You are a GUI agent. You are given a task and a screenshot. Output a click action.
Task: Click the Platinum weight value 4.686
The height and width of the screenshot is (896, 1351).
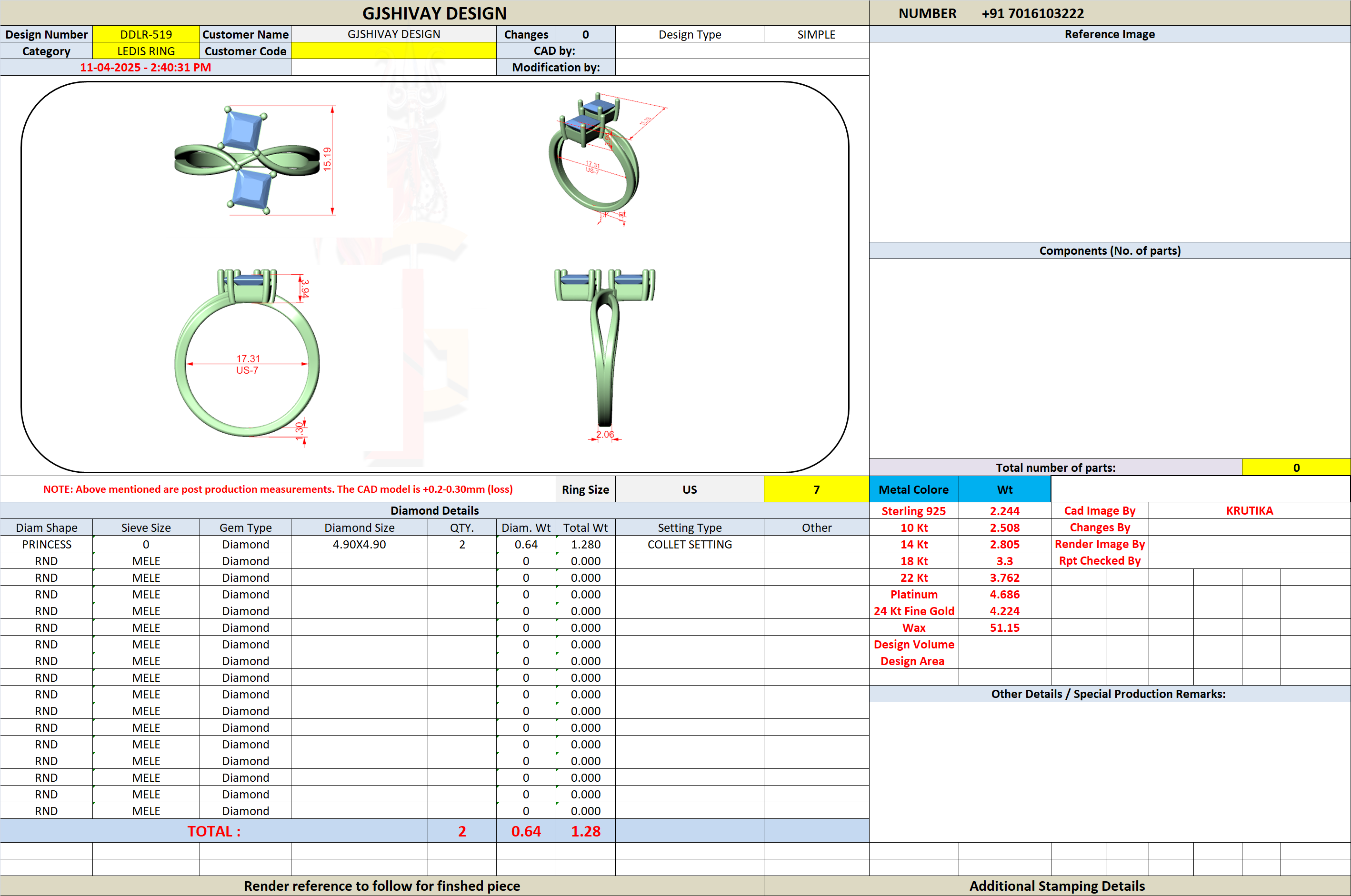click(1005, 594)
